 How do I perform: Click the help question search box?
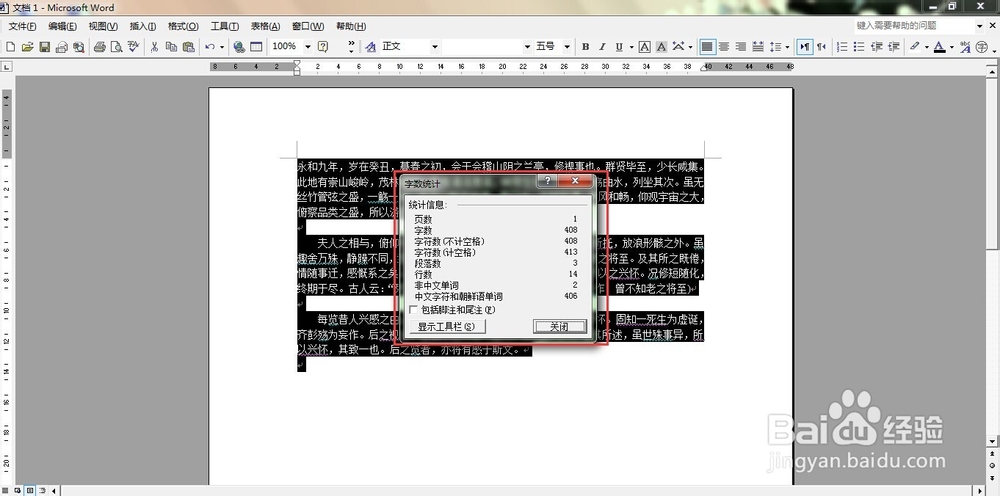pyautogui.click(x=915, y=26)
